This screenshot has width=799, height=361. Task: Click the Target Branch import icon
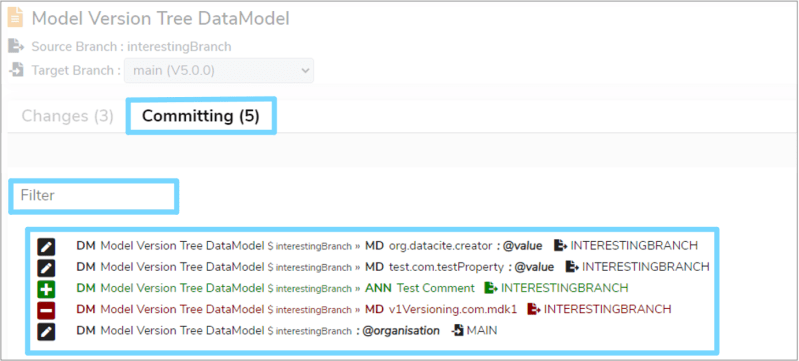[17, 70]
